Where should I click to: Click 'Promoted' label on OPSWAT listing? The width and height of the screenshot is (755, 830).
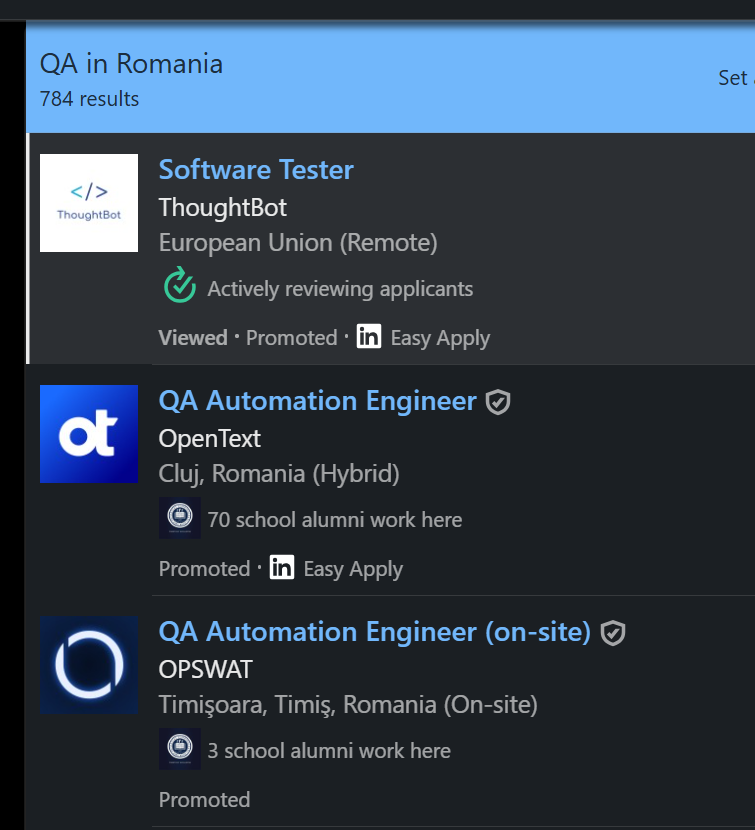204,800
